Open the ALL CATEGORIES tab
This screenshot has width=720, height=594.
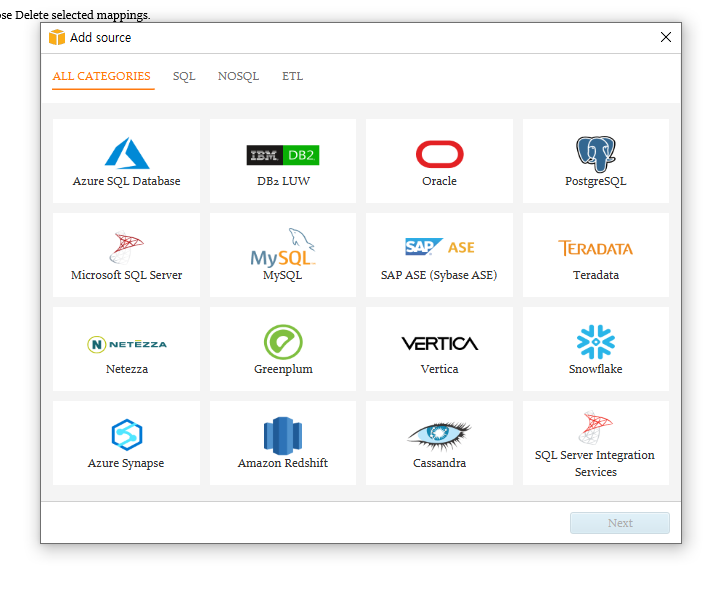click(x=101, y=76)
